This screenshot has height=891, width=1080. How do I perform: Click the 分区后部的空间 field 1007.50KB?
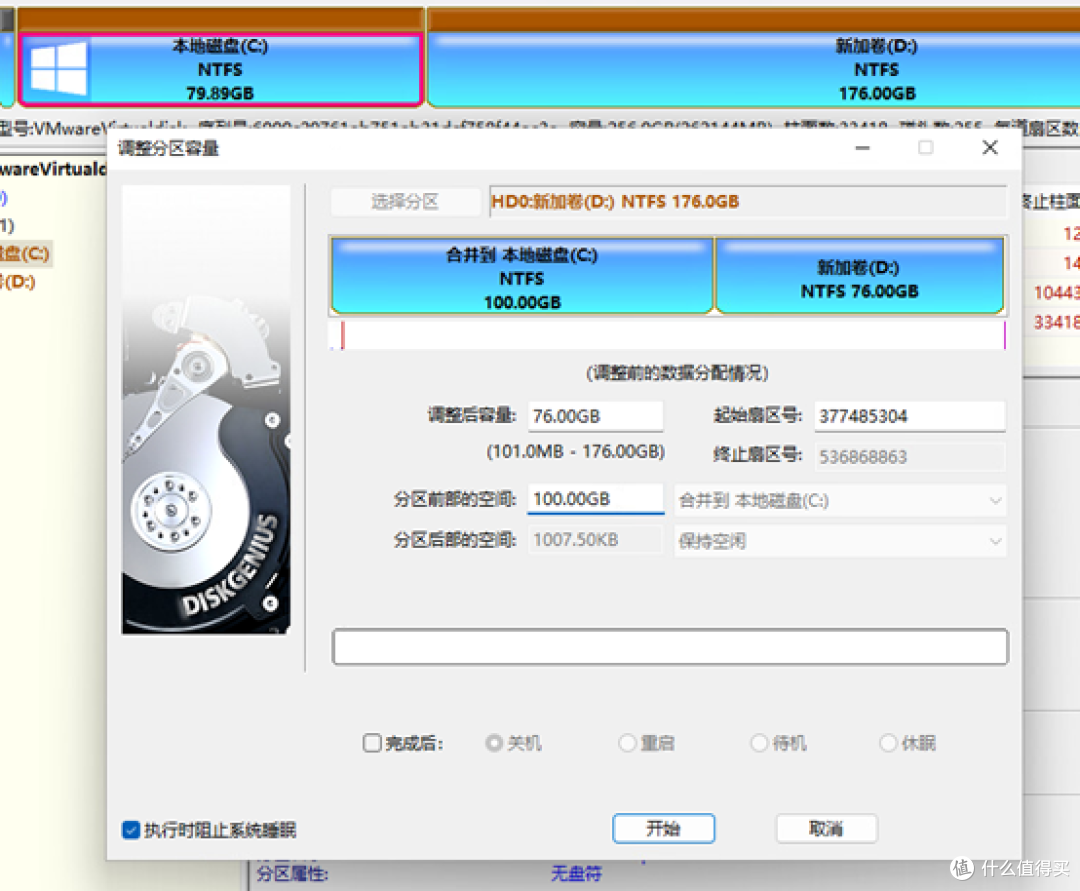(x=595, y=539)
